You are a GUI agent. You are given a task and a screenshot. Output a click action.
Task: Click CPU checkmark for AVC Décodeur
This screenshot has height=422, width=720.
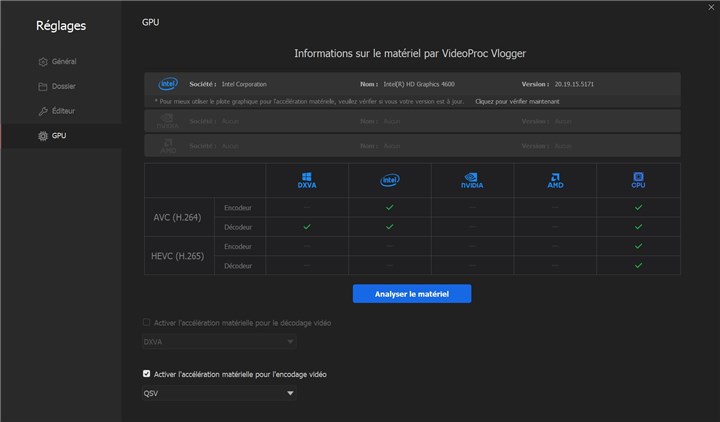[638, 227]
